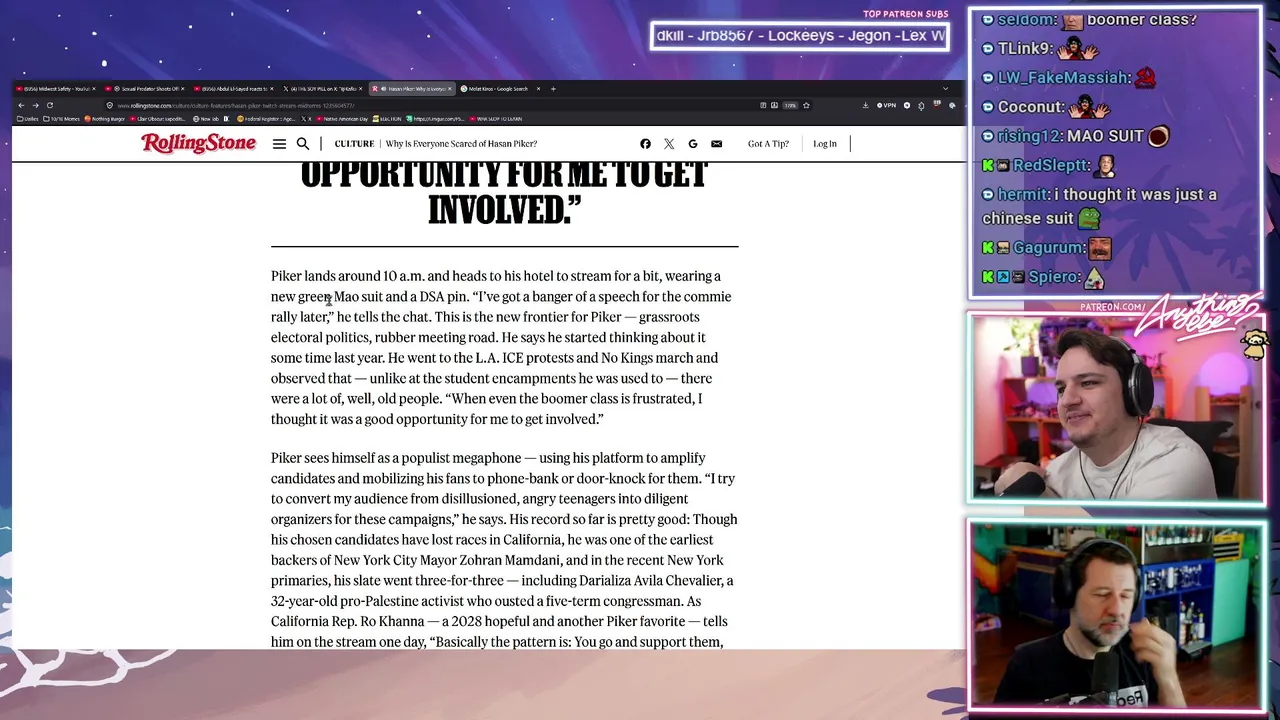This screenshot has height=720, width=1280.
Task: Open the browser downloads icon
Action: pos(865,105)
